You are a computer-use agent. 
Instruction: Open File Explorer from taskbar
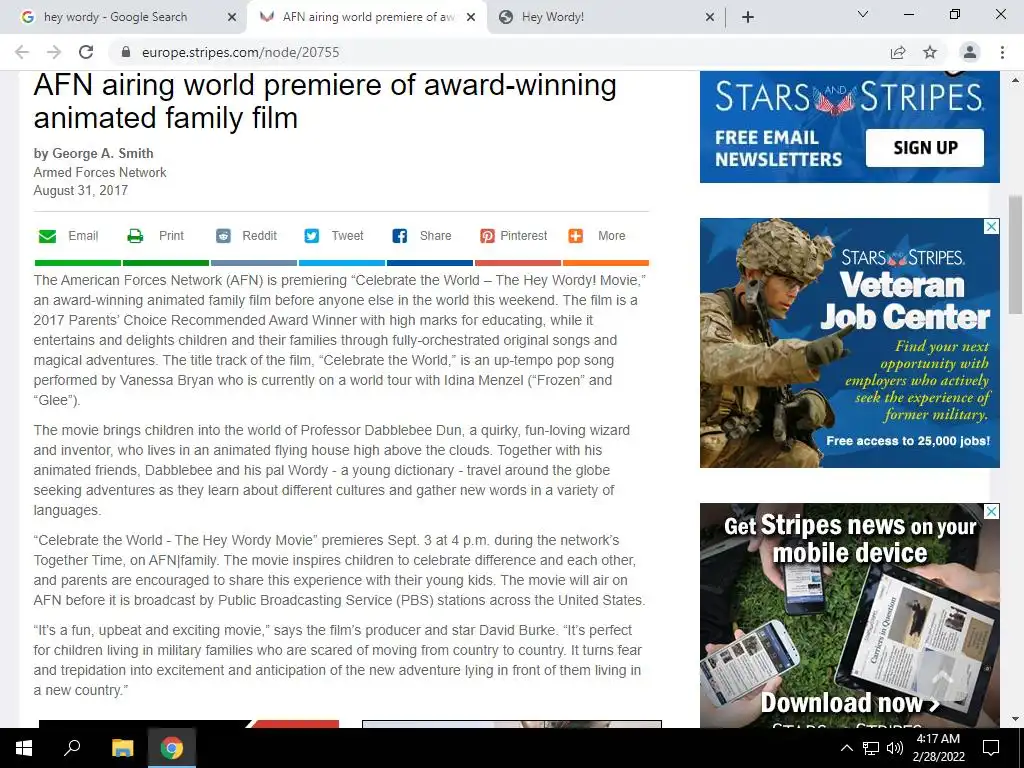tap(122, 748)
